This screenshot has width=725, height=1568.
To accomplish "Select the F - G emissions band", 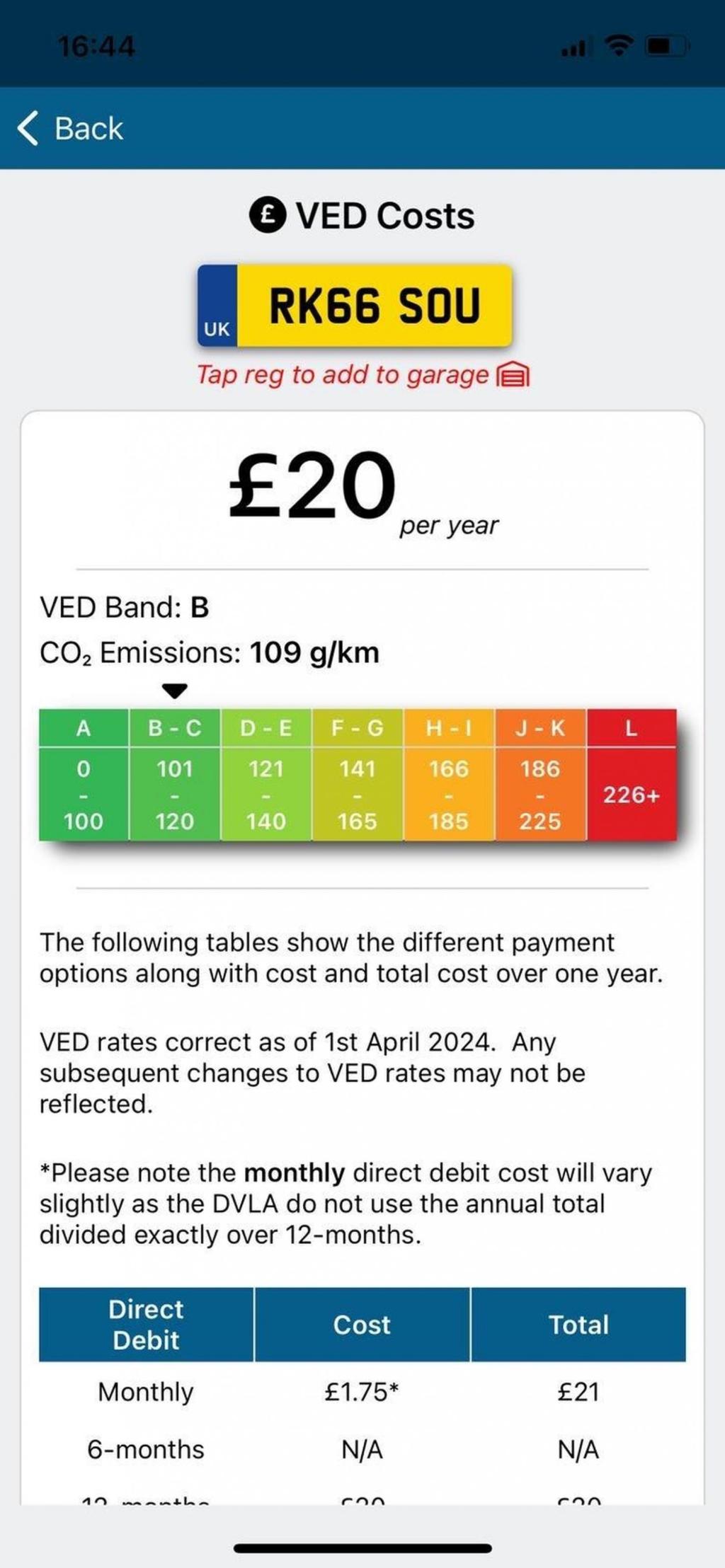I will point(357,775).
